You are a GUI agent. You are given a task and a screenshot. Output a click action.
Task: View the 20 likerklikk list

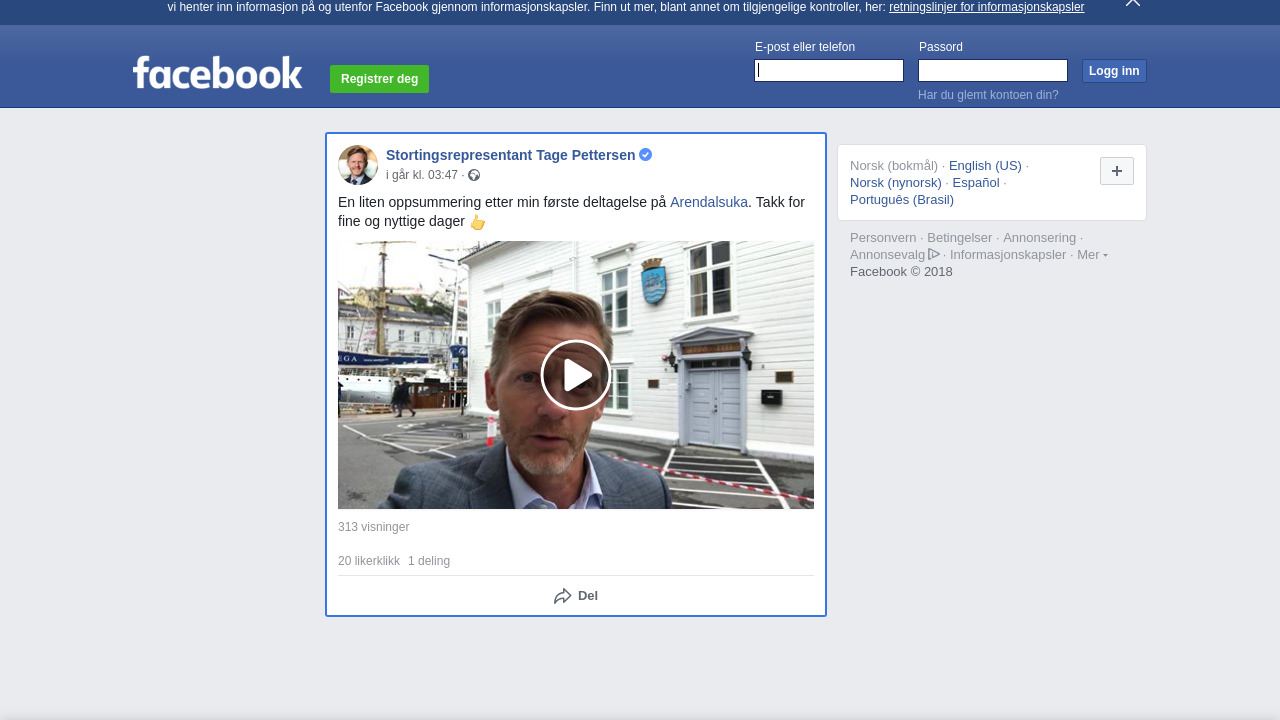[369, 561]
